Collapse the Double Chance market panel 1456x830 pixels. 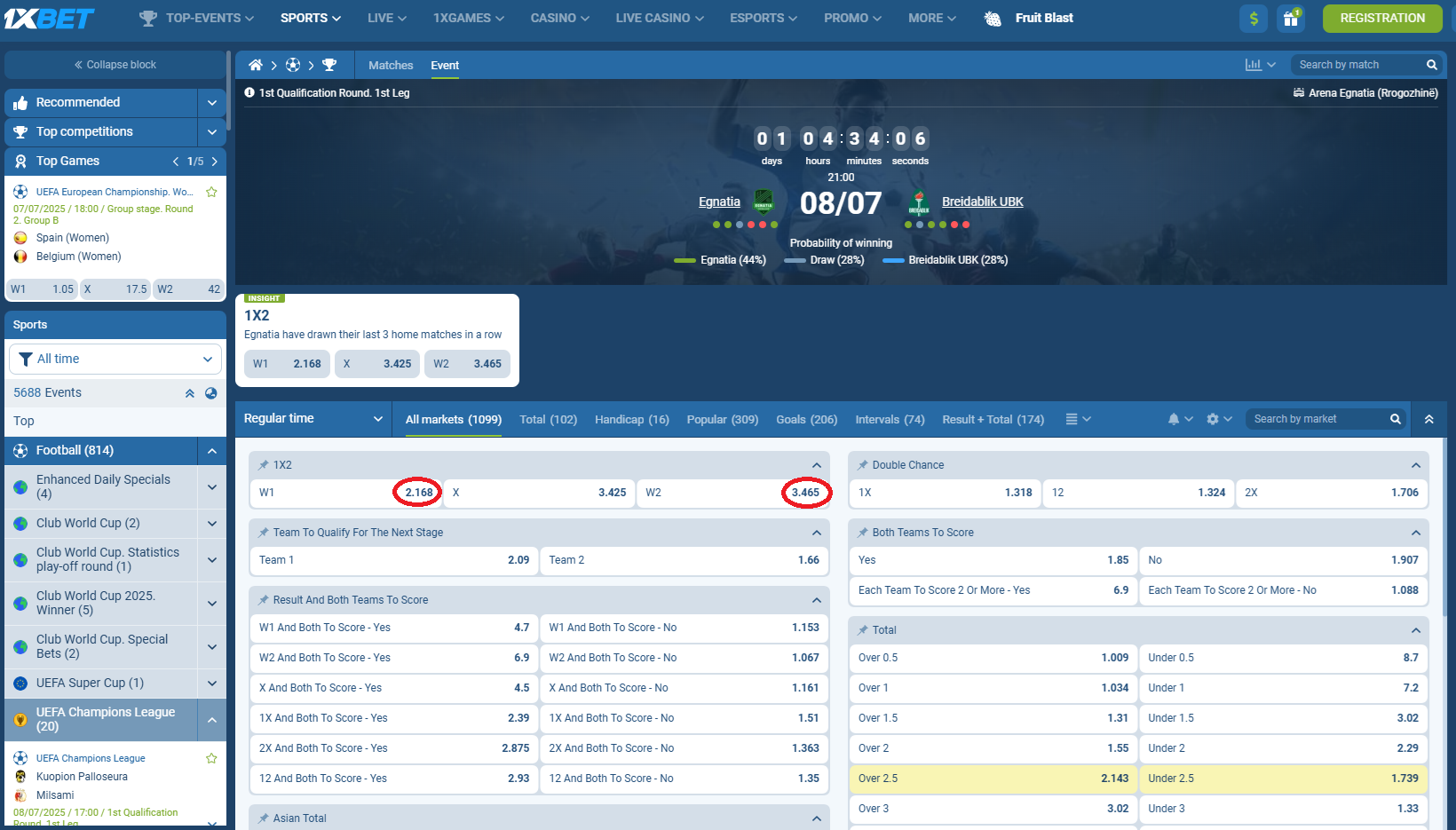click(1416, 465)
